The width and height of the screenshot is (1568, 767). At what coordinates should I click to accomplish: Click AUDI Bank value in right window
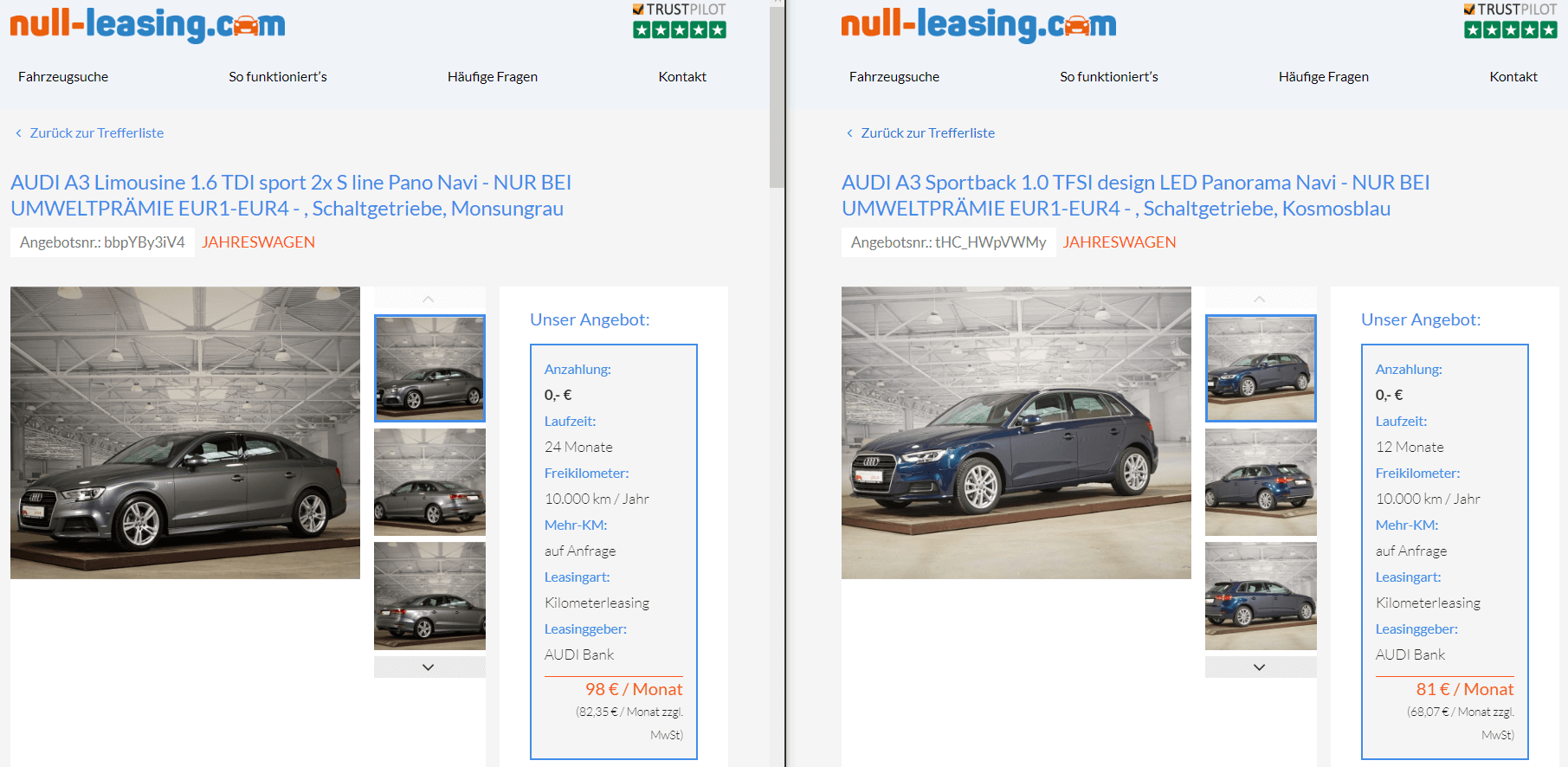[x=1410, y=654]
